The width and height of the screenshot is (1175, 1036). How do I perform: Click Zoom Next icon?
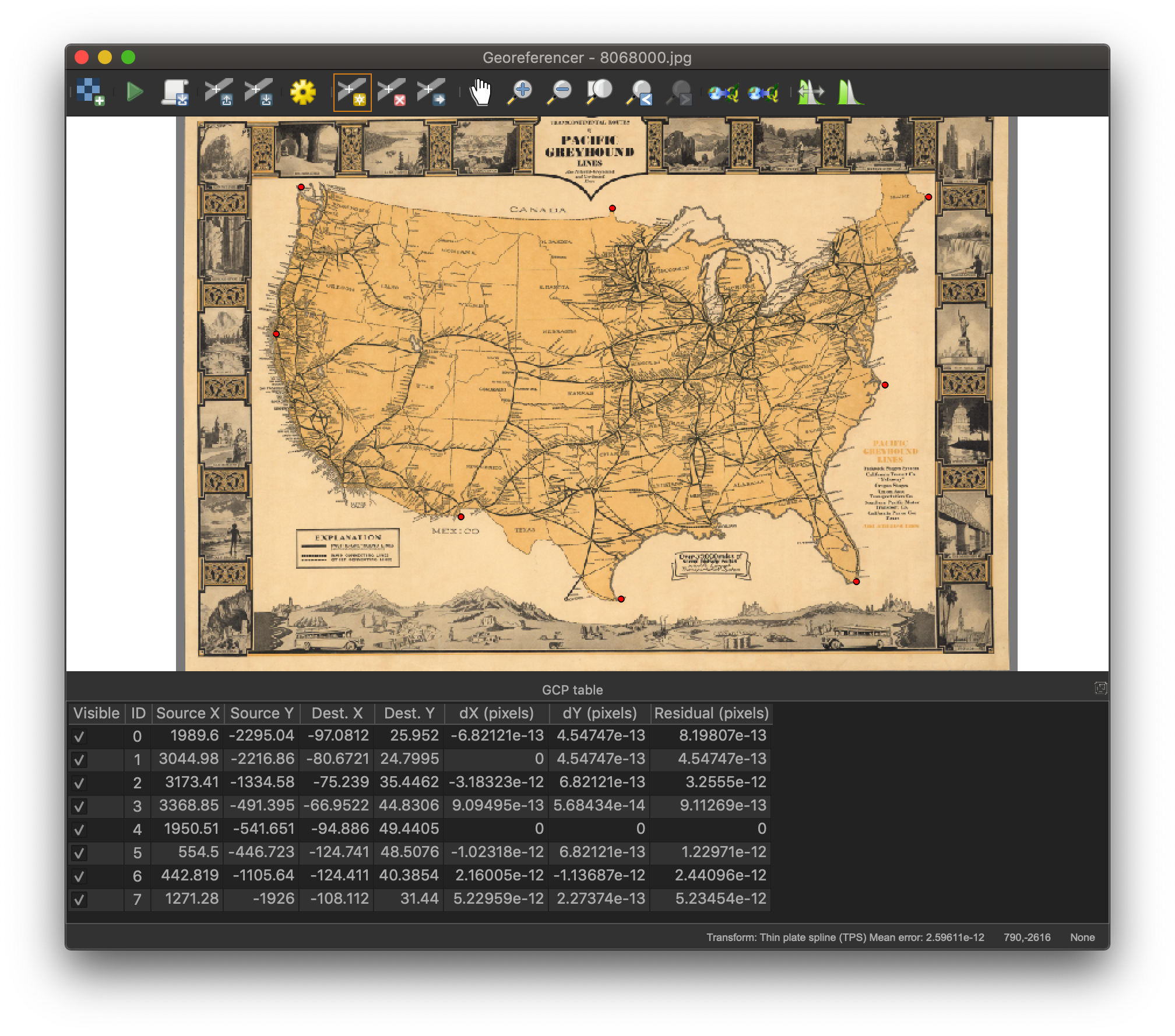click(679, 92)
